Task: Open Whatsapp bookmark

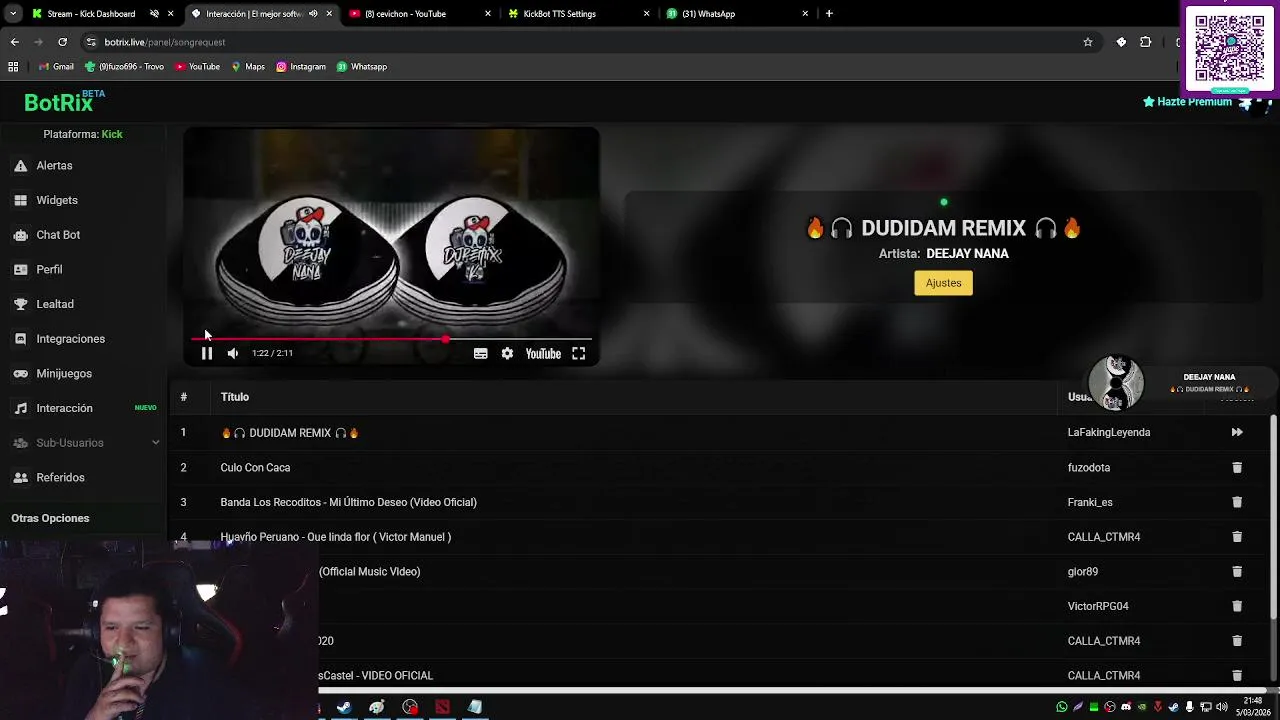Action: point(362,67)
